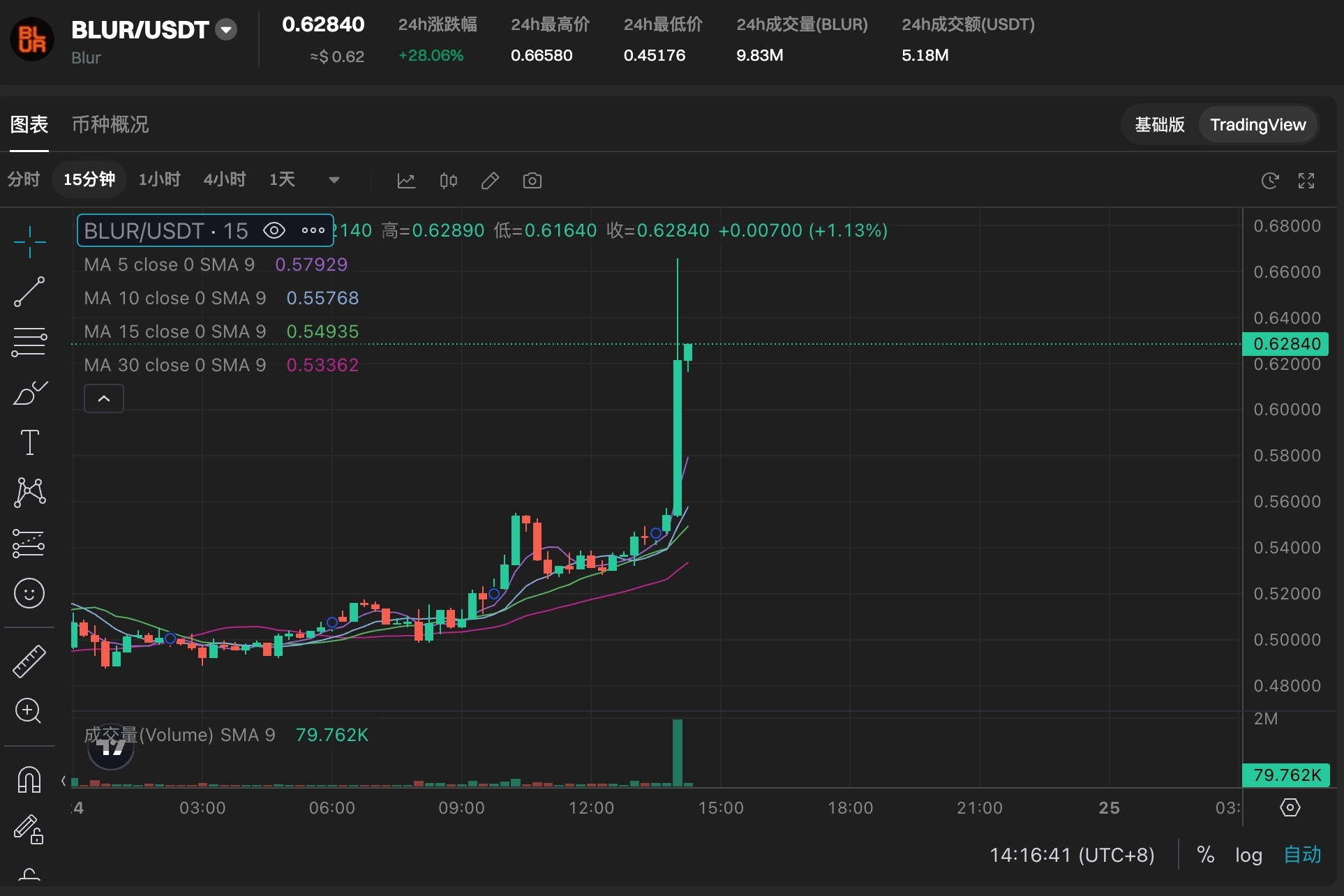
Task: Toggle BLUR/USDT series visibility eye
Action: pos(274,230)
